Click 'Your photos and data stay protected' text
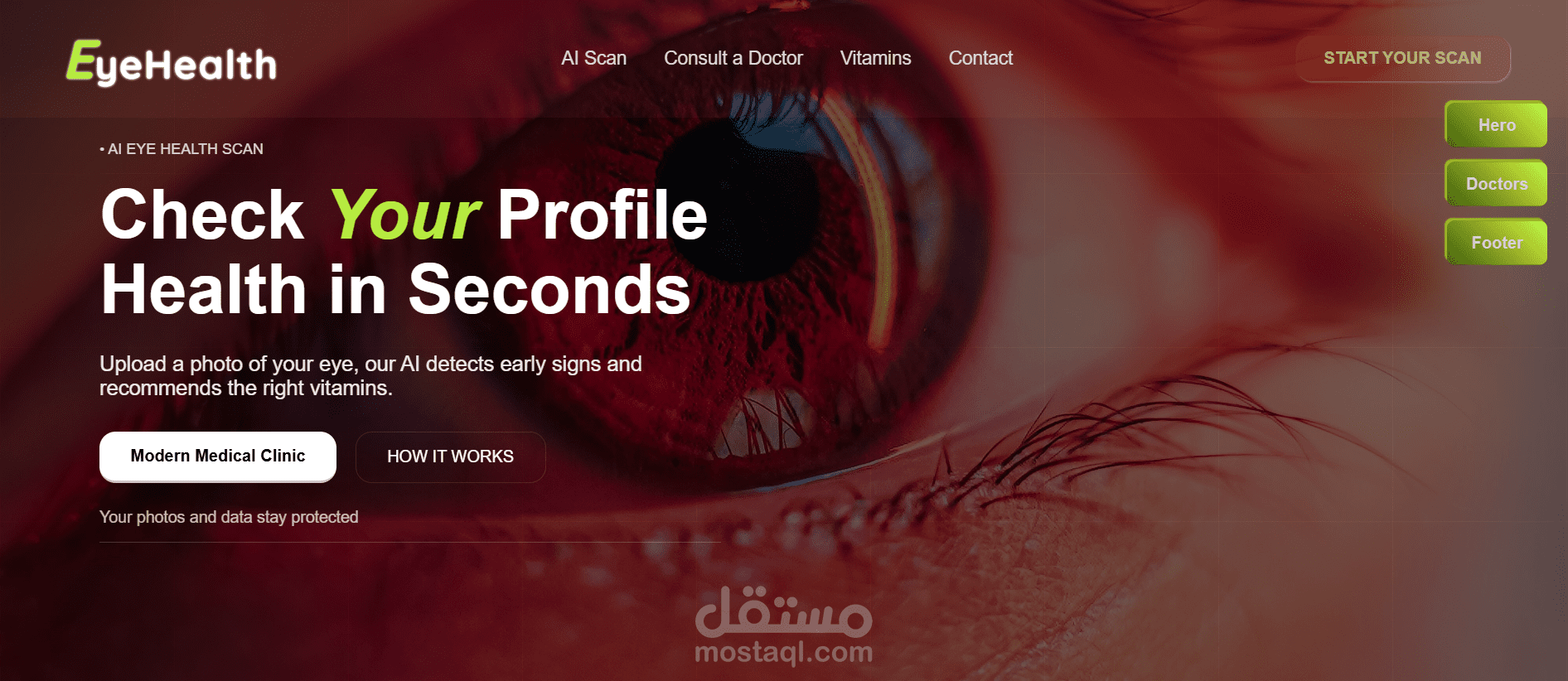This screenshot has height=681, width=1568. [229, 517]
